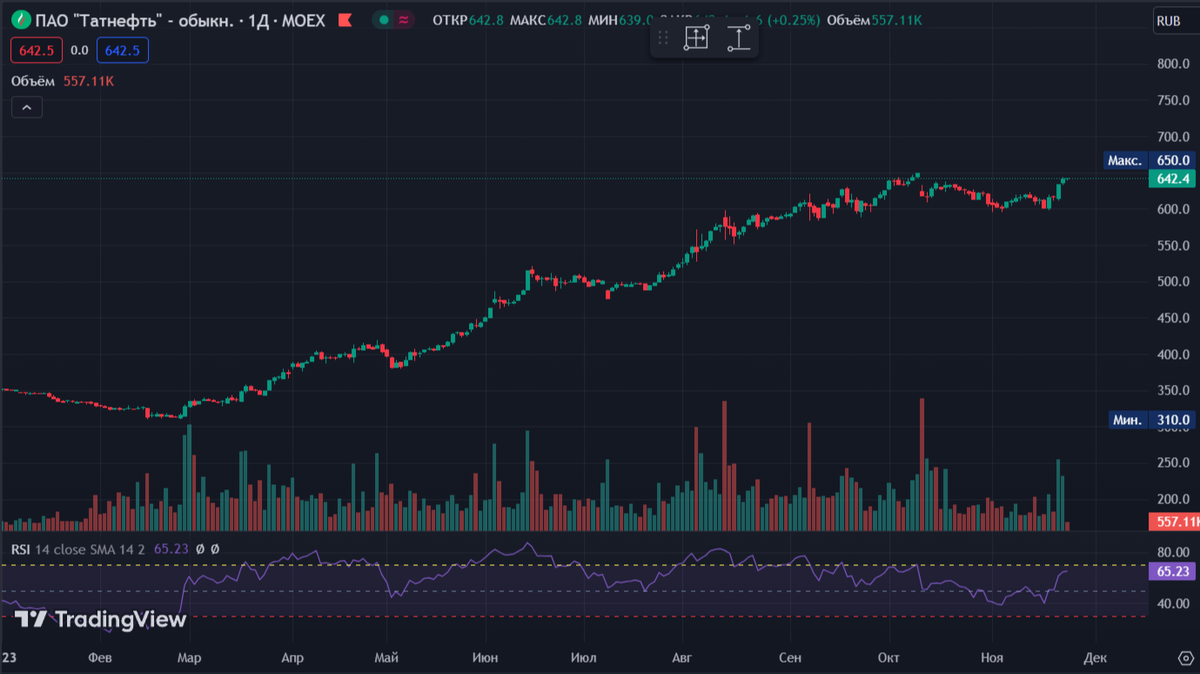Click the red flag mark icon
1200x674 pixels.
tap(345, 20)
